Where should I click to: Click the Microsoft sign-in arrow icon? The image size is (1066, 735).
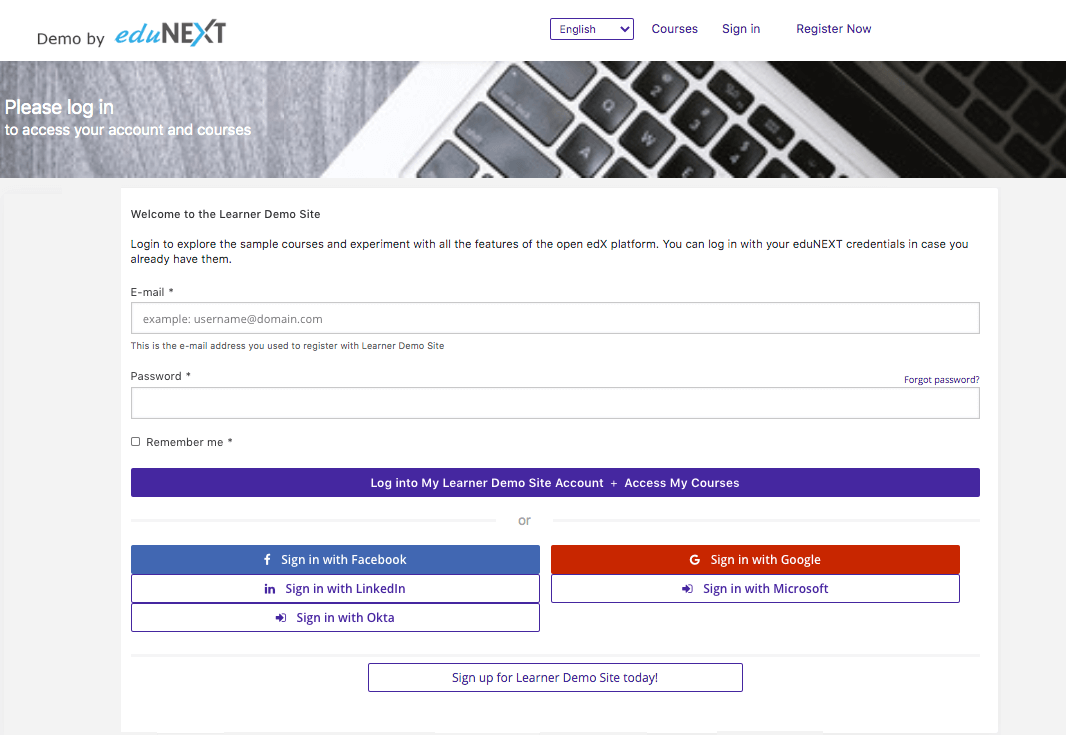tap(687, 589)
